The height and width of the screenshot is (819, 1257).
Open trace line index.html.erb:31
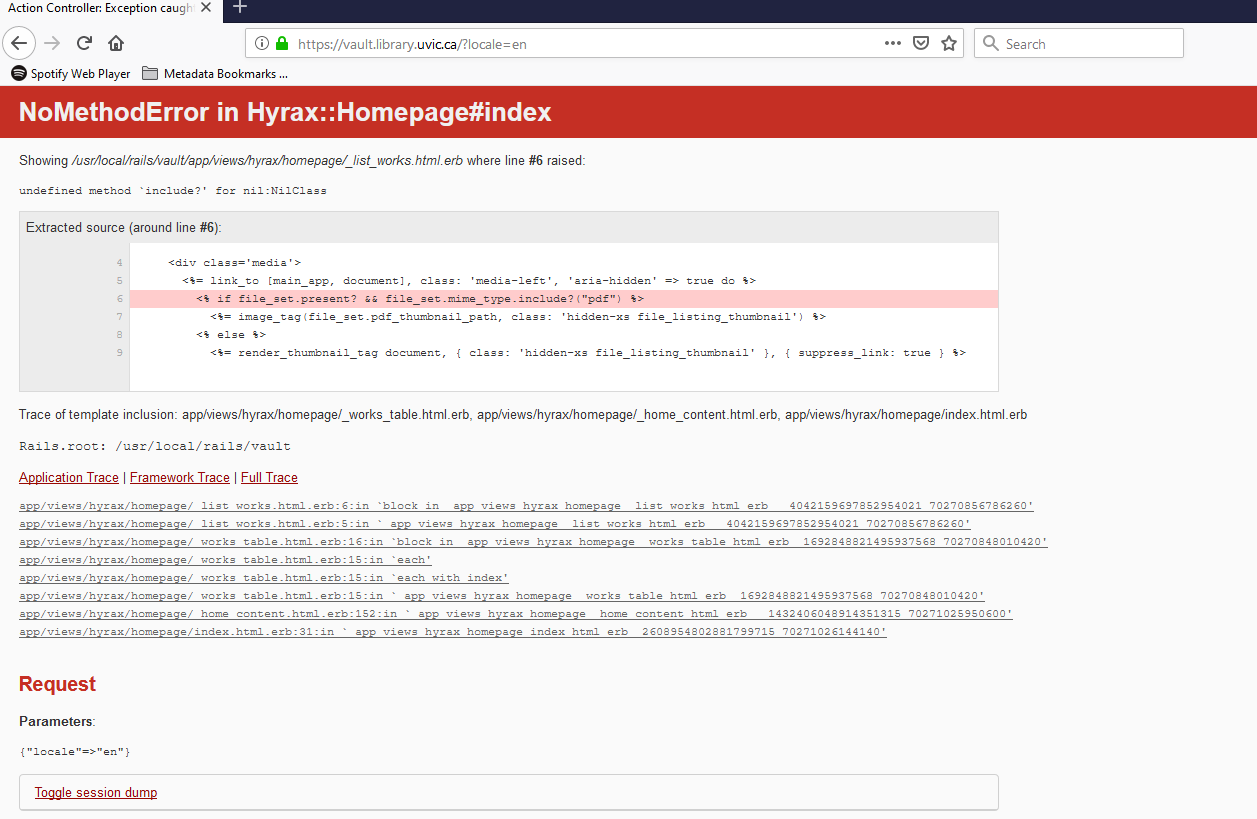453,632
